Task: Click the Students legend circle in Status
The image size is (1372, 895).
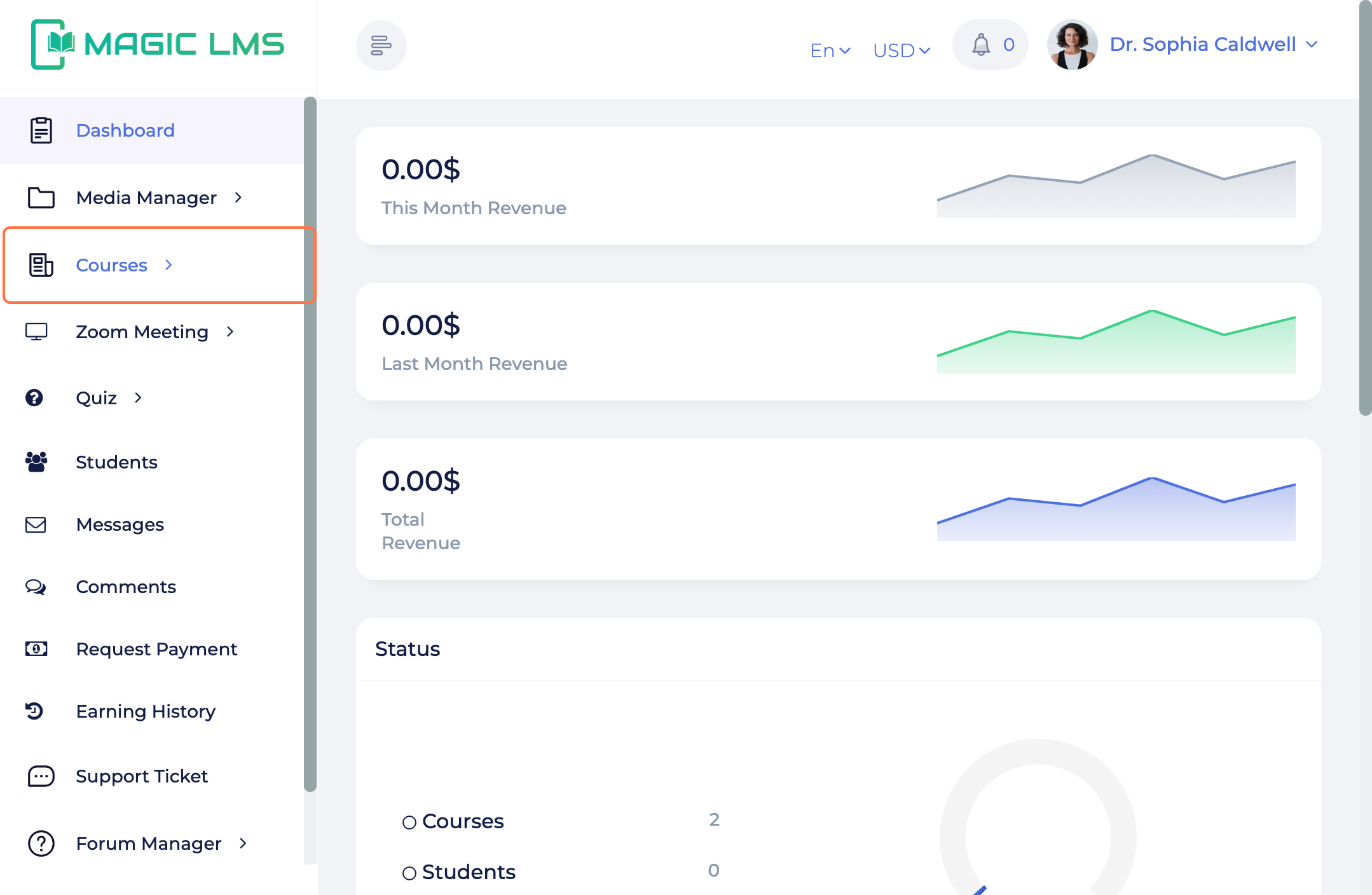Action: coord(409,873)
